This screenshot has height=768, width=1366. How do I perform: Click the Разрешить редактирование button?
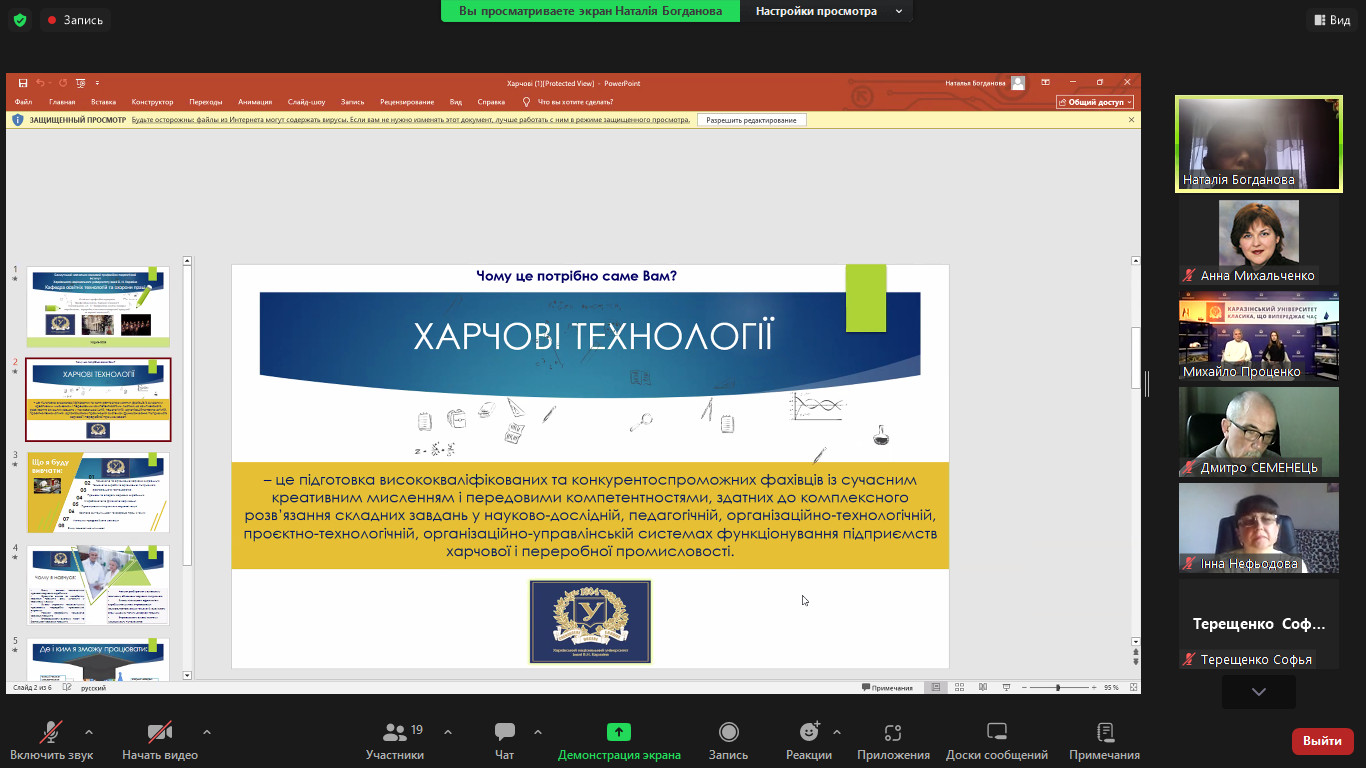click(751, 120)
